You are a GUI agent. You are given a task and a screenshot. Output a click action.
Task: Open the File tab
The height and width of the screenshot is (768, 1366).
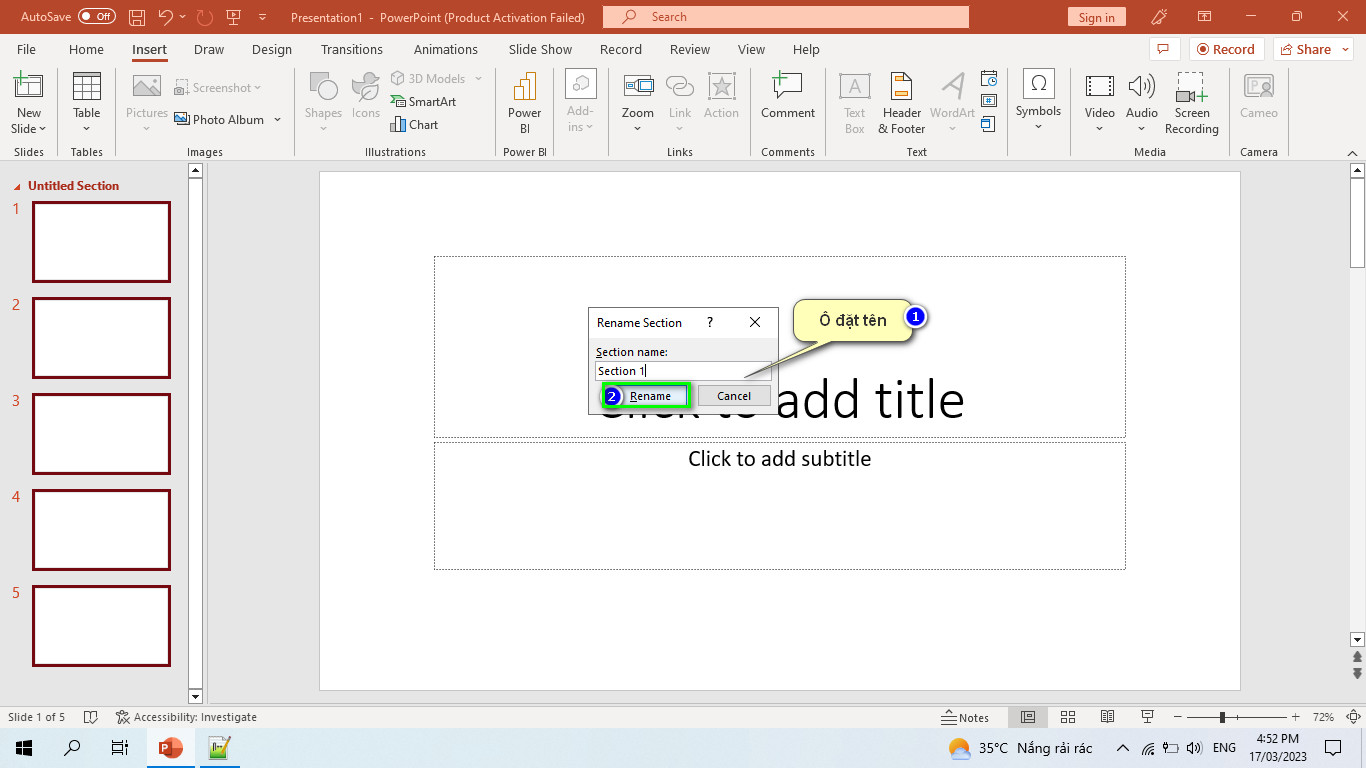click(26, 49)
